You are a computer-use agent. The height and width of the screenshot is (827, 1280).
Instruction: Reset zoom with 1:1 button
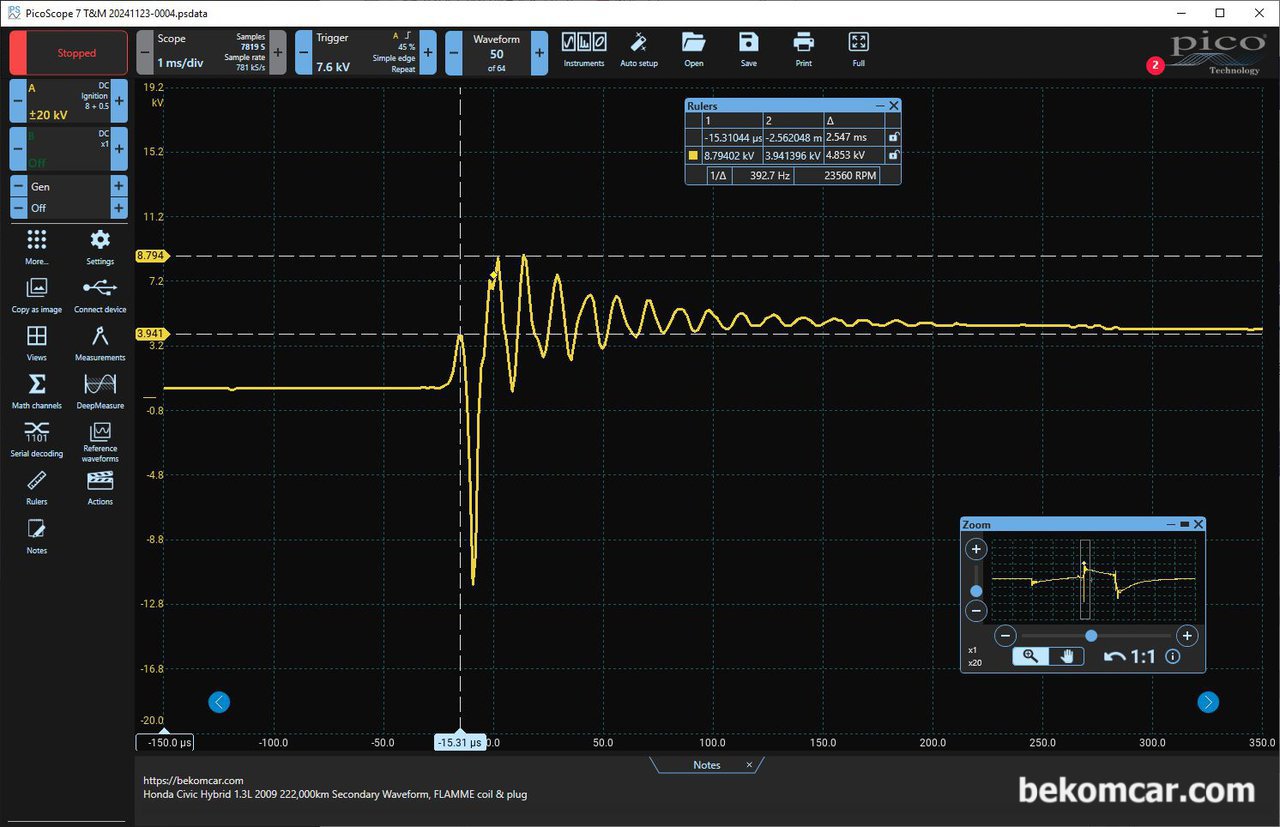(x=1129, y=656)
